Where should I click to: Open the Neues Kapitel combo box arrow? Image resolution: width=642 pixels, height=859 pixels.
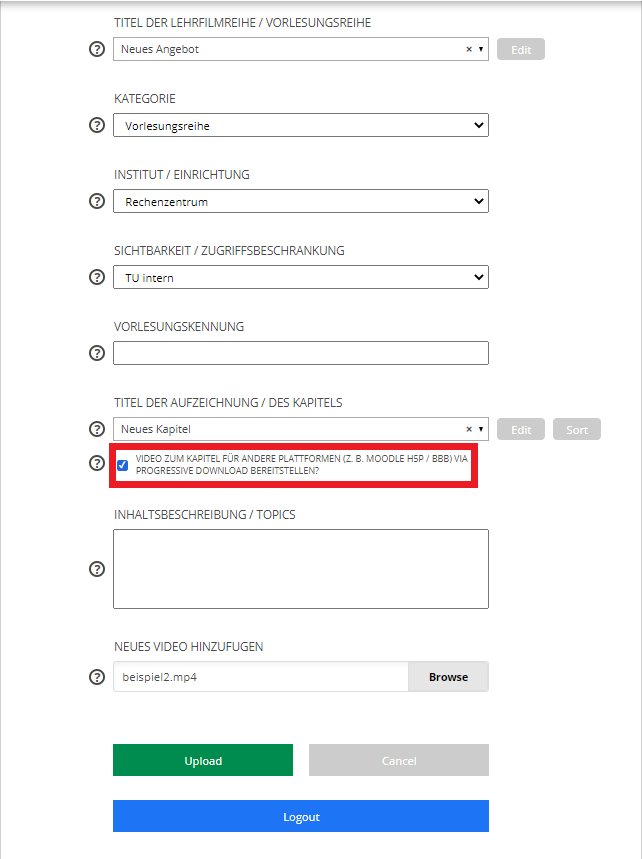tap(480, 429)
